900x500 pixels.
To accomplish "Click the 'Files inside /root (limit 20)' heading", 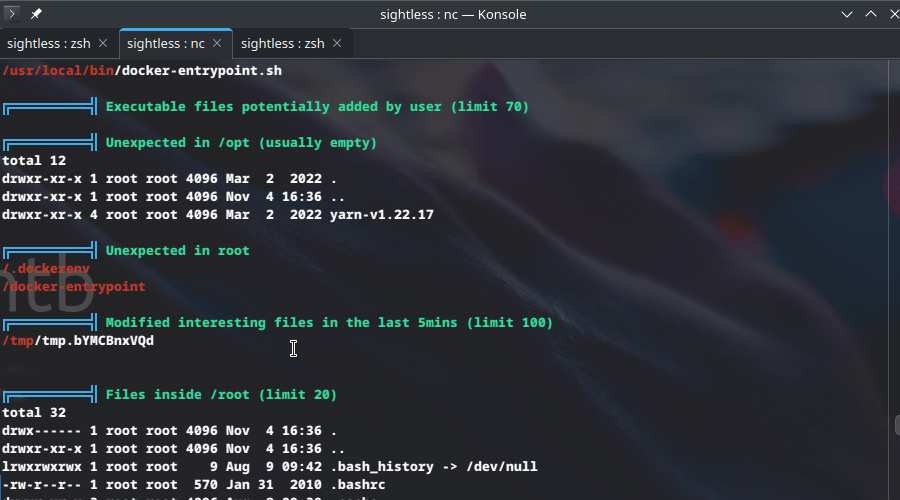I will pyautogui.click(x=221, y=394).
